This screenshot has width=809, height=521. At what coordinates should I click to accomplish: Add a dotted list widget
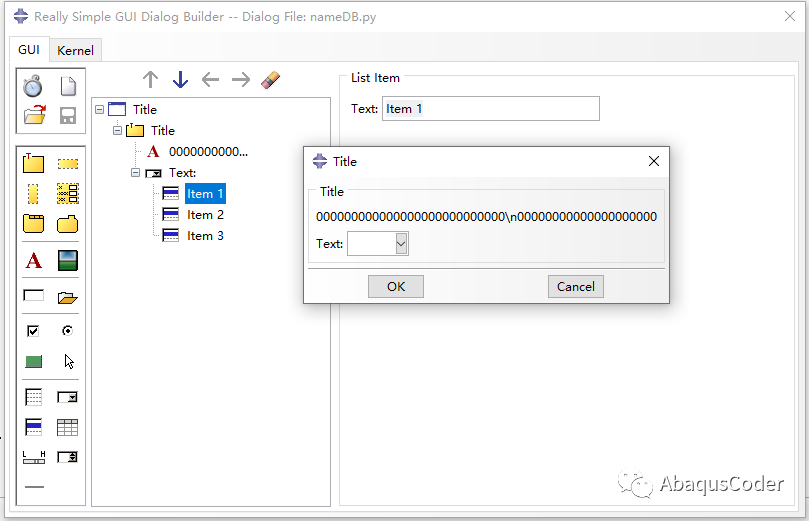coord(34,397)
